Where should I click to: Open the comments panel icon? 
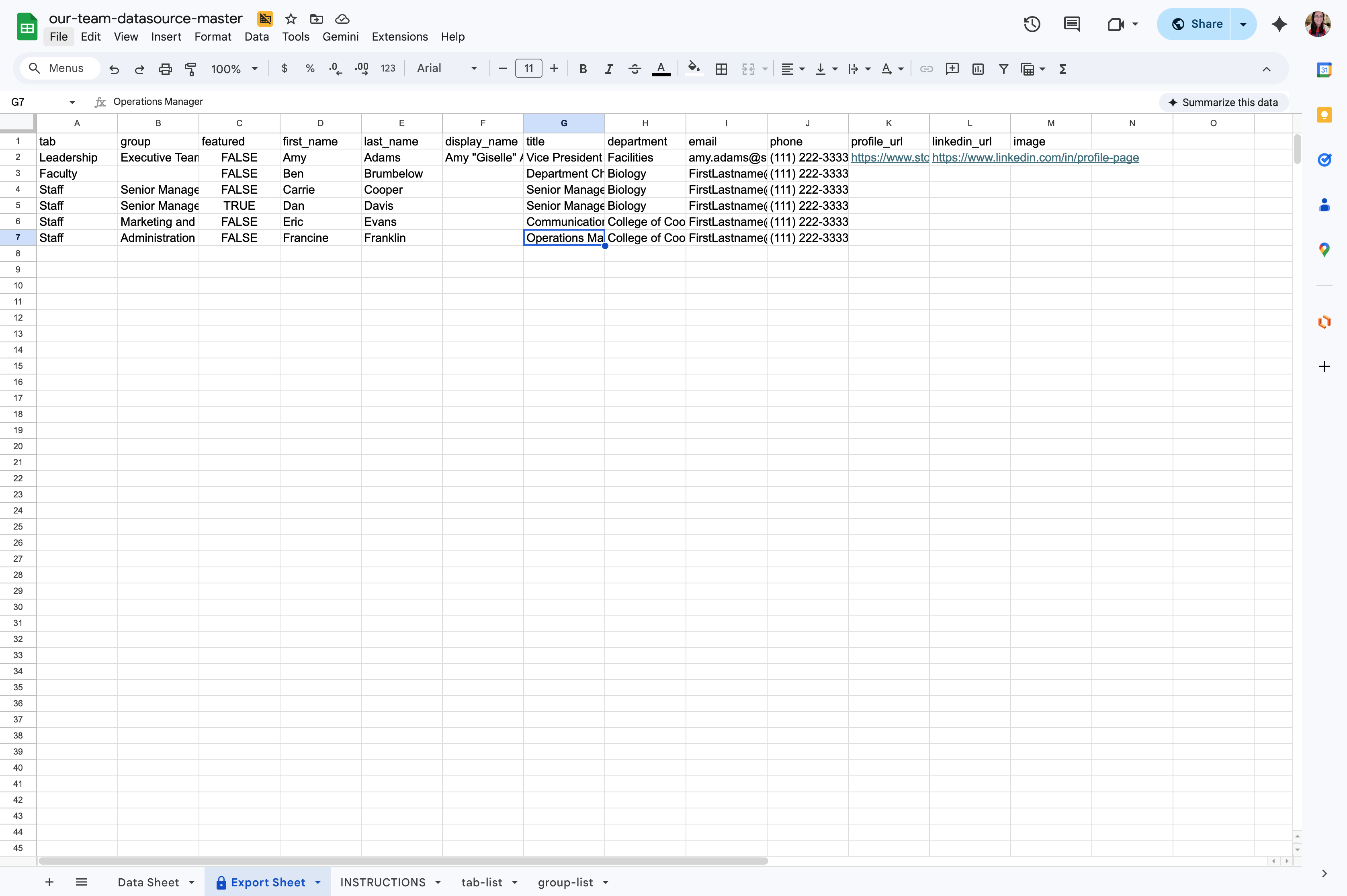(x=1072, y=24)
